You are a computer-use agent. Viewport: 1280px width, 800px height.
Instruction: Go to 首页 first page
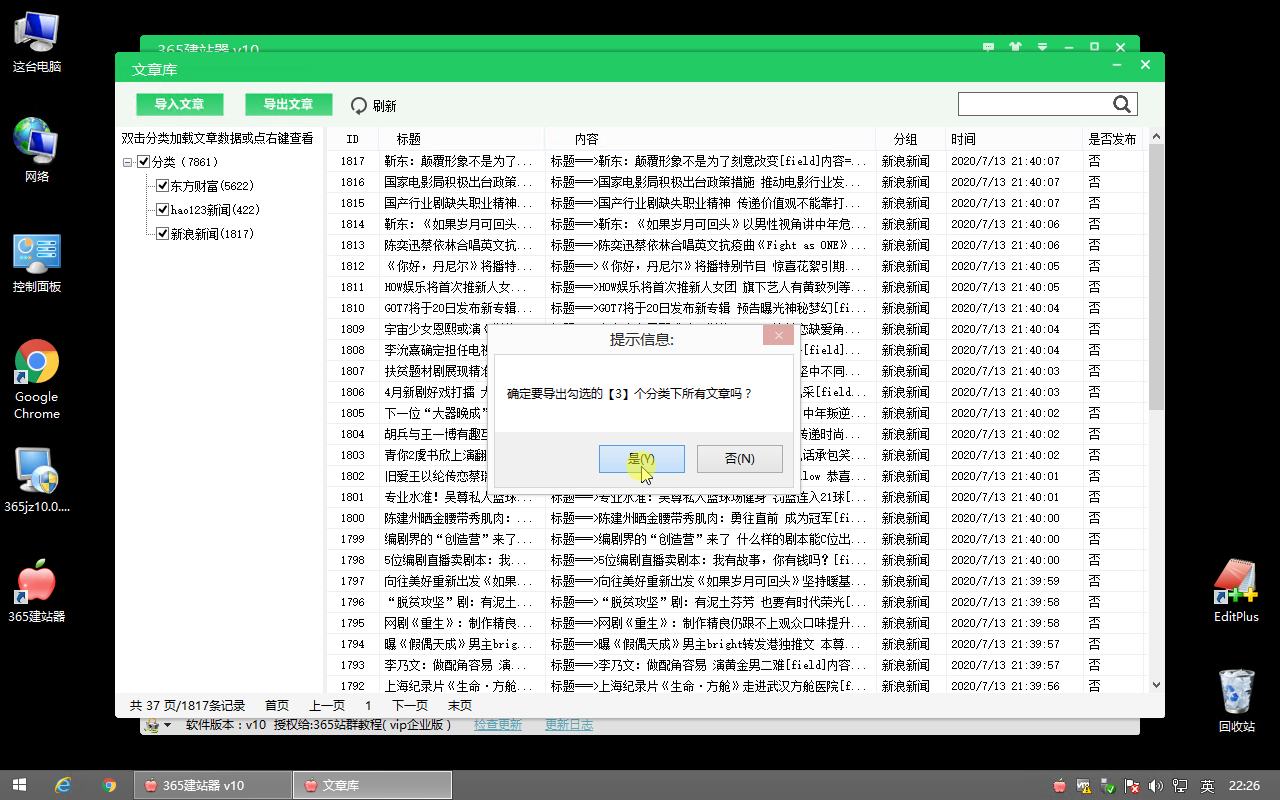(x=277, y=705)
